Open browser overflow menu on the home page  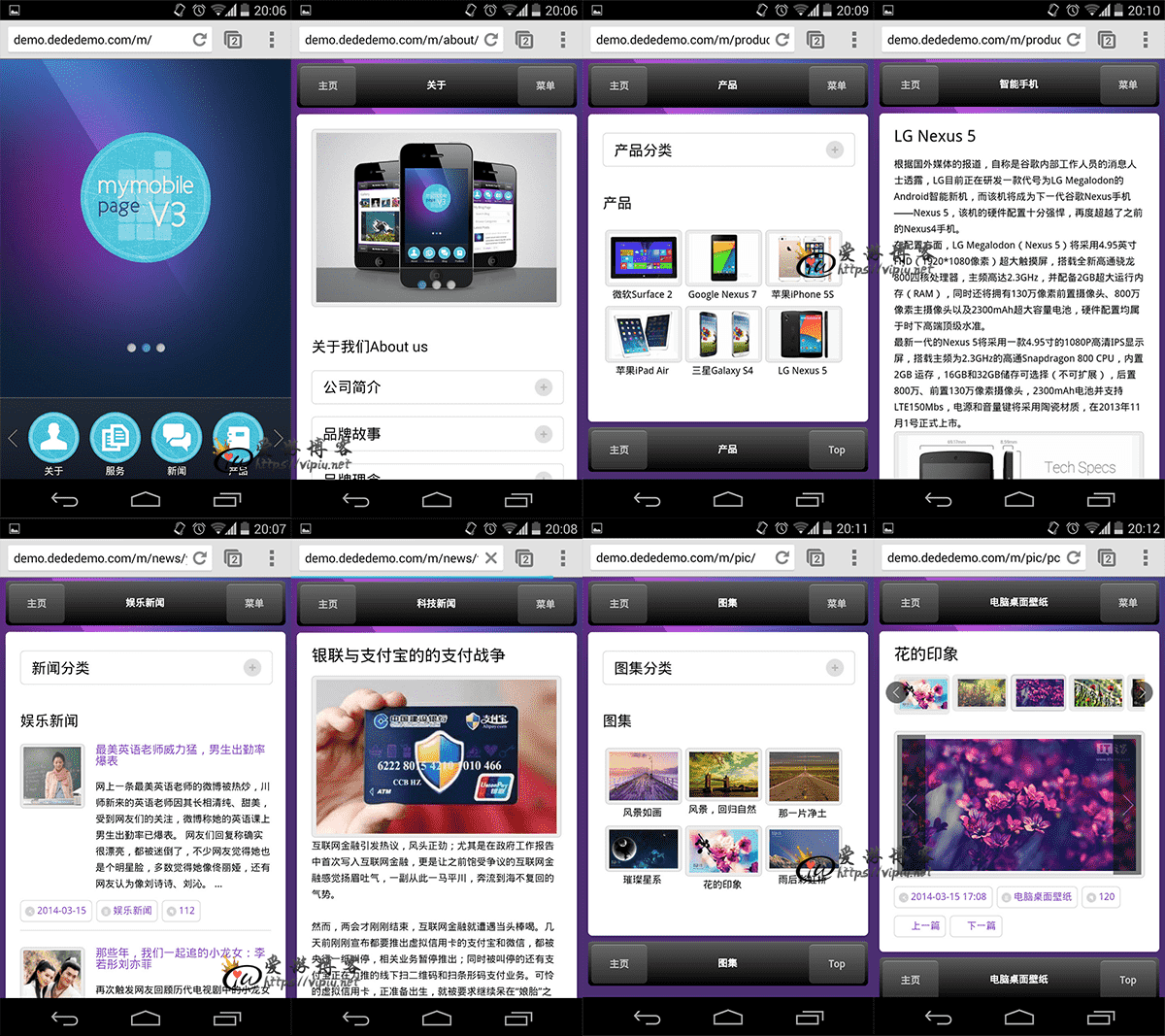click(272, 40)
